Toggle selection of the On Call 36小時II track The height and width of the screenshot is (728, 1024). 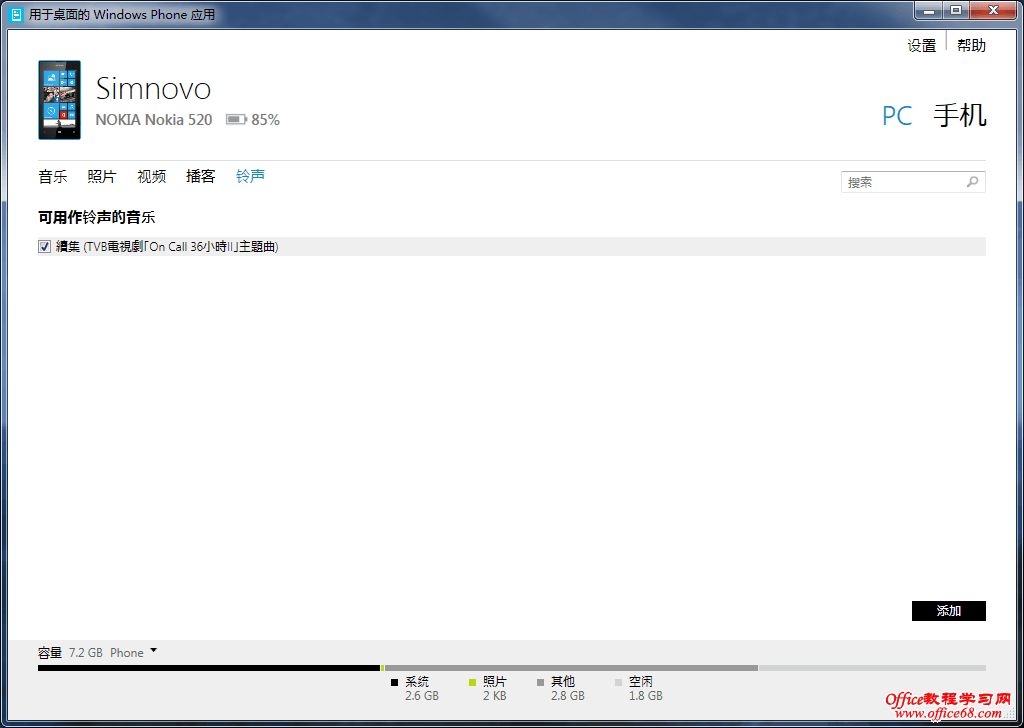[44, 246]
